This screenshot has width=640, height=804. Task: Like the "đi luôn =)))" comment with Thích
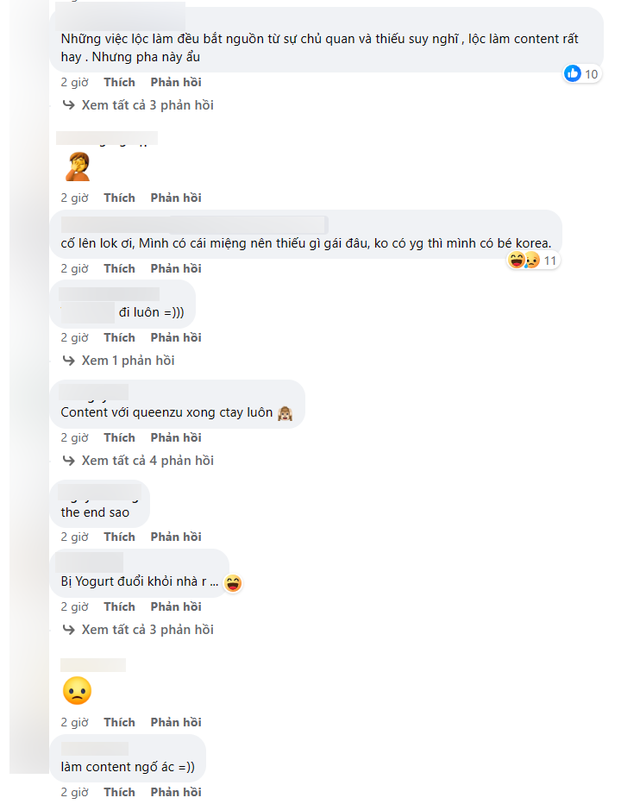119,338
